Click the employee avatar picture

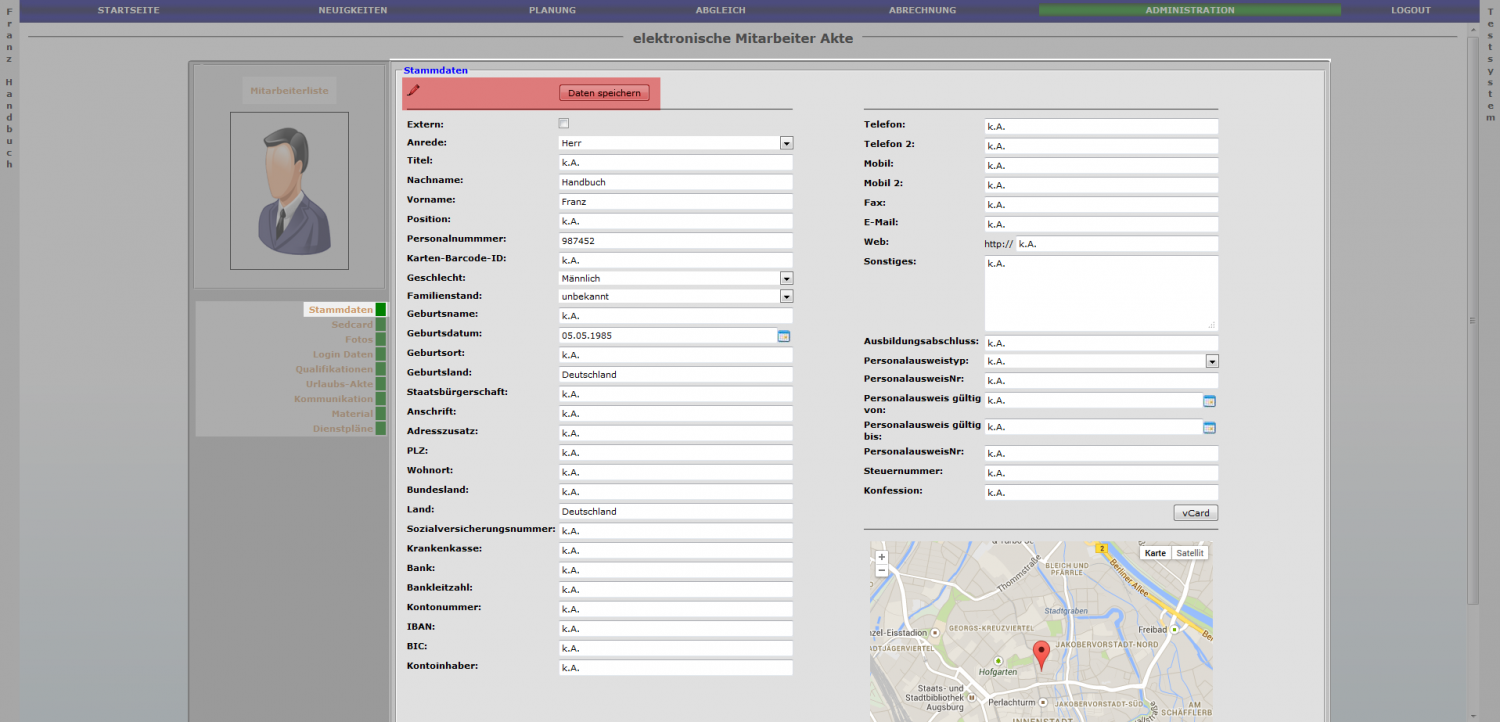tap(289, 191)
